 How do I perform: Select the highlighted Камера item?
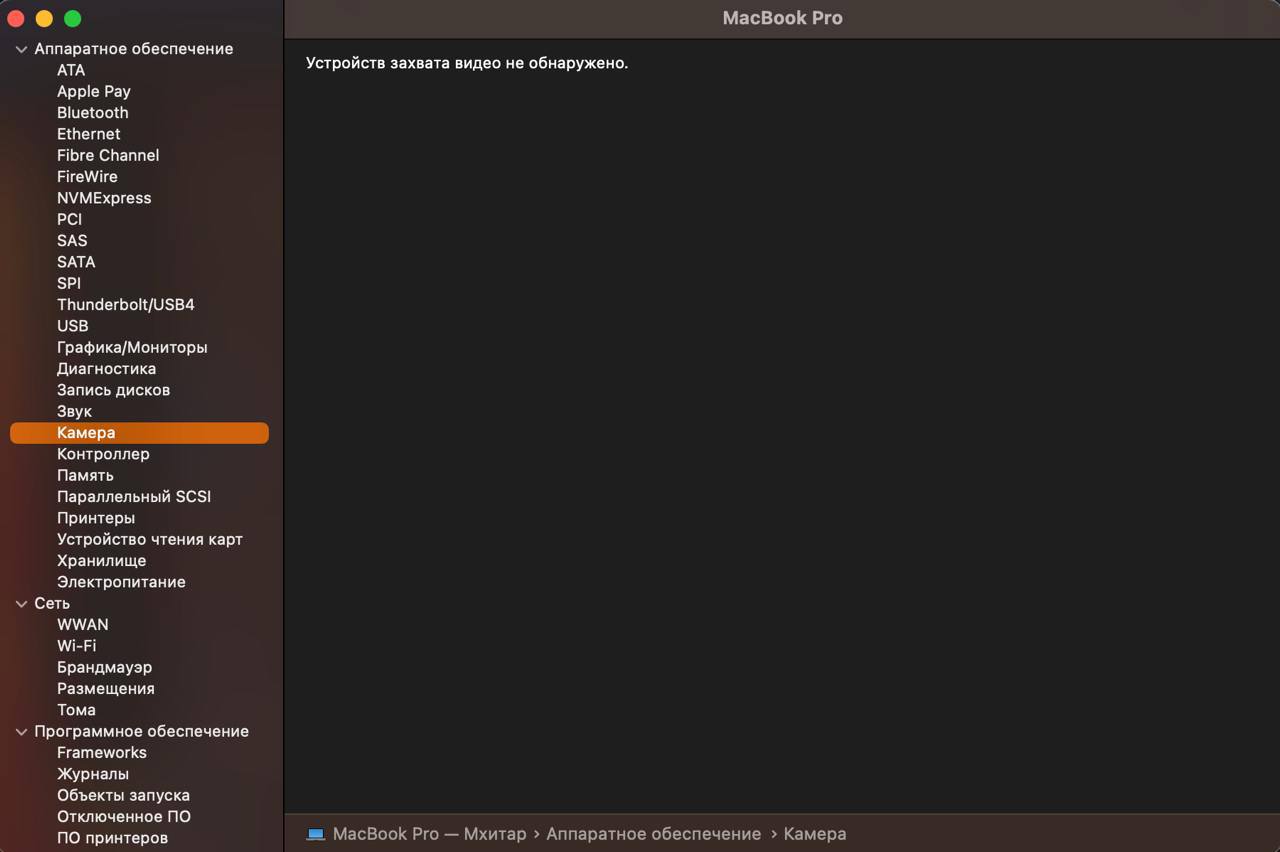[139, 433]
